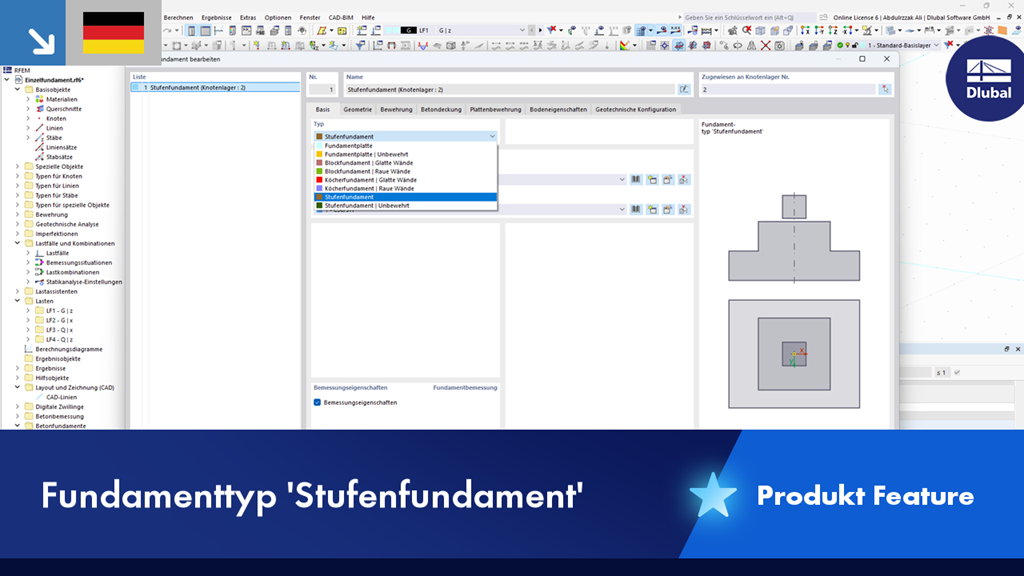Select LF1 - G | z in the tree
This screenshot has width=1024, height=576.
click(59, 311)
